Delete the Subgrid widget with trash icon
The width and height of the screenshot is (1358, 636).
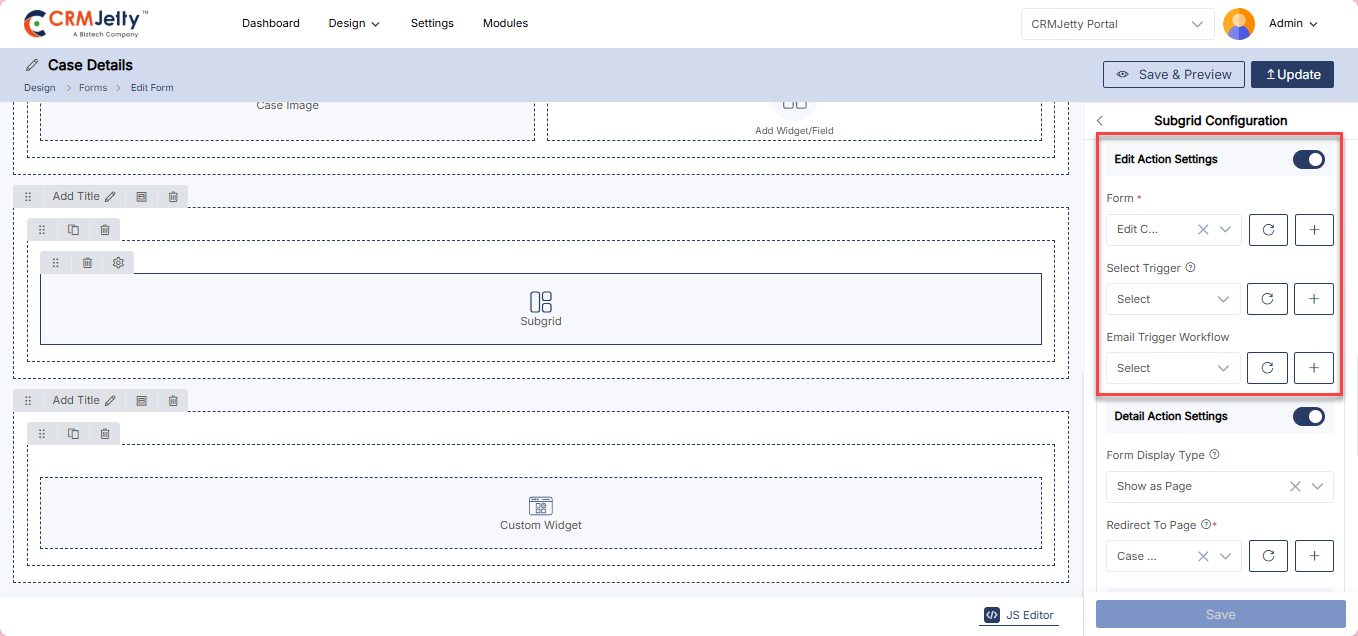click(87, 263)
